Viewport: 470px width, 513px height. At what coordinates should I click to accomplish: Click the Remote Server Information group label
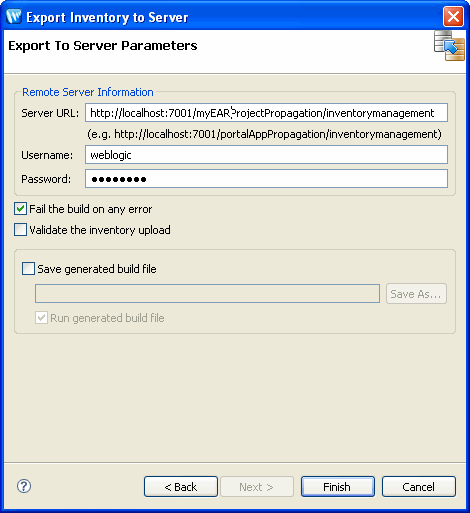pyautogui.click(x=88, y=92)
